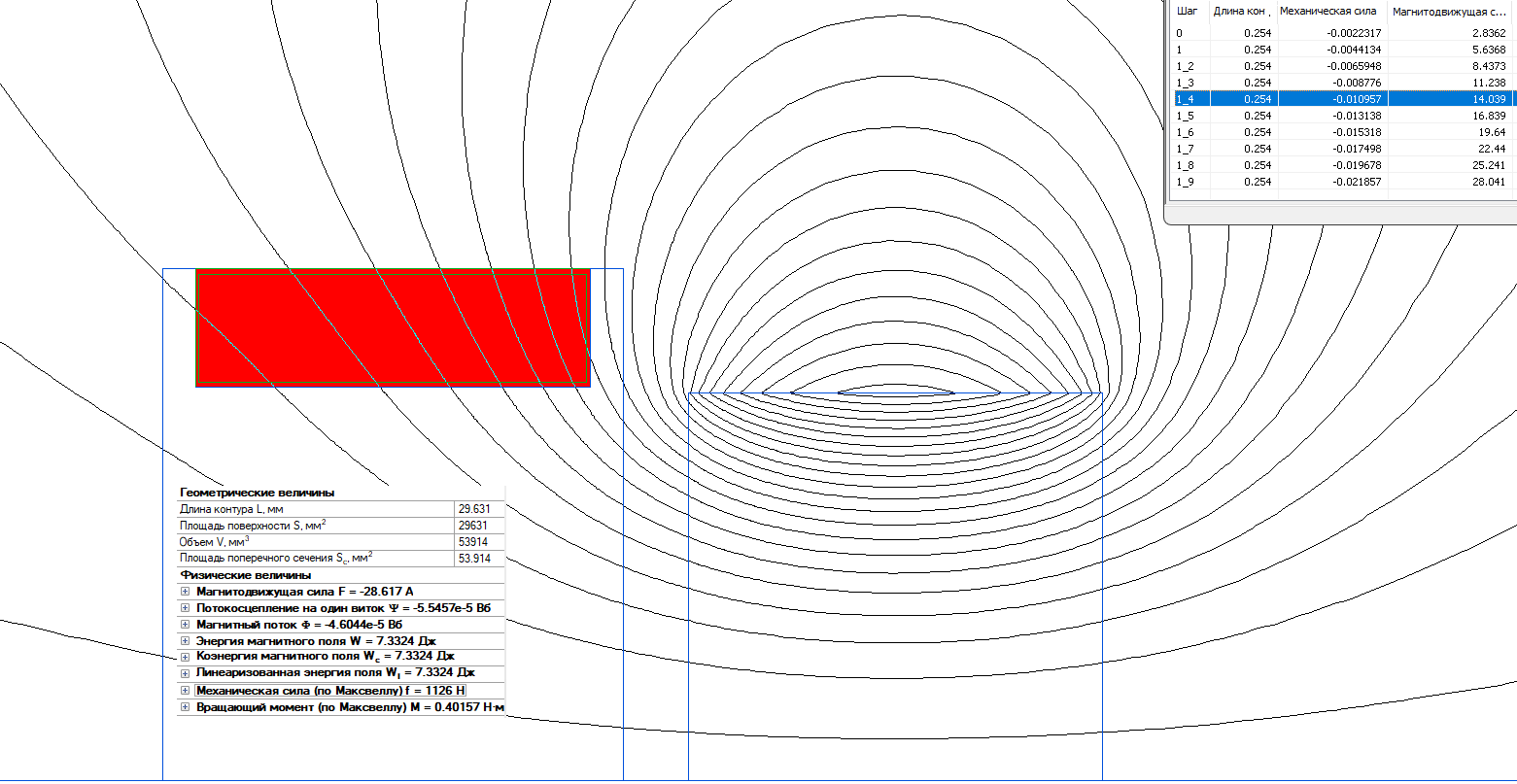1517x784 pixels.
Task: Expand the 'Коэнергия магнитного поля' row
Action: [x=185, y=656]
